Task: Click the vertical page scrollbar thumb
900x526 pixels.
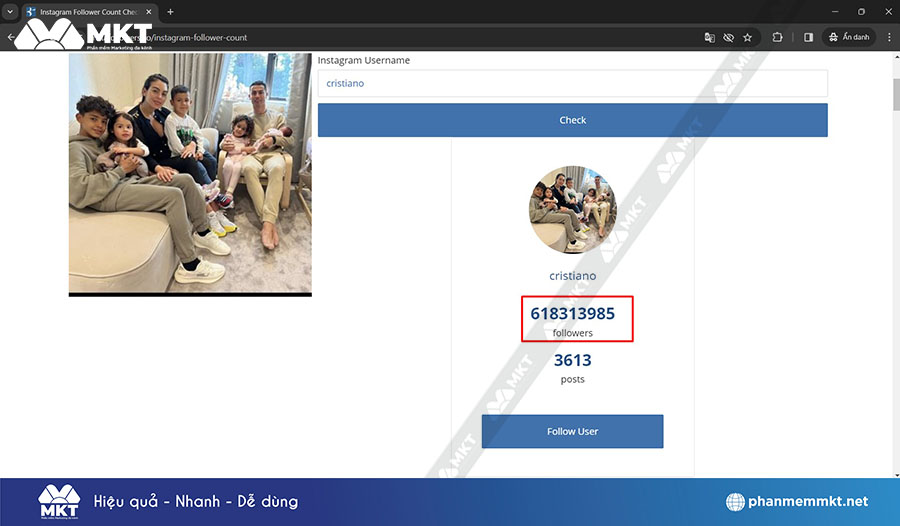Action: (896, 94)
